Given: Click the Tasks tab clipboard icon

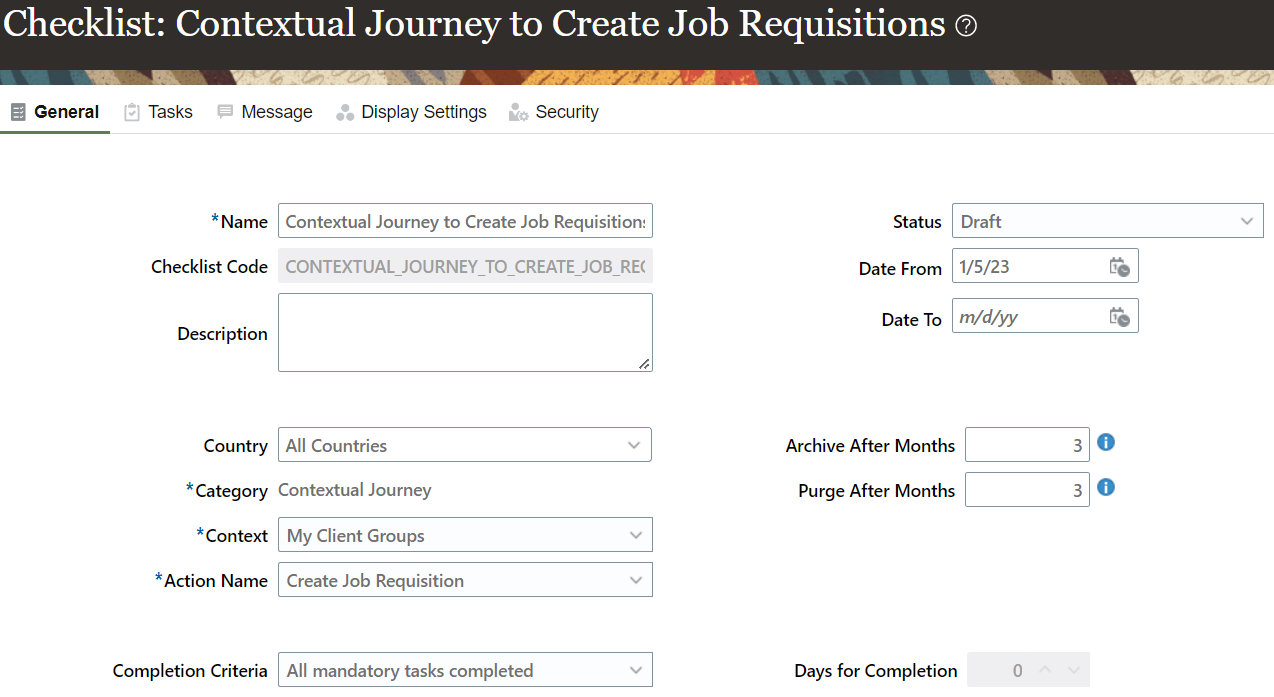Looking at the screenshot, I should pyautogui.click(x=132, y=112).
